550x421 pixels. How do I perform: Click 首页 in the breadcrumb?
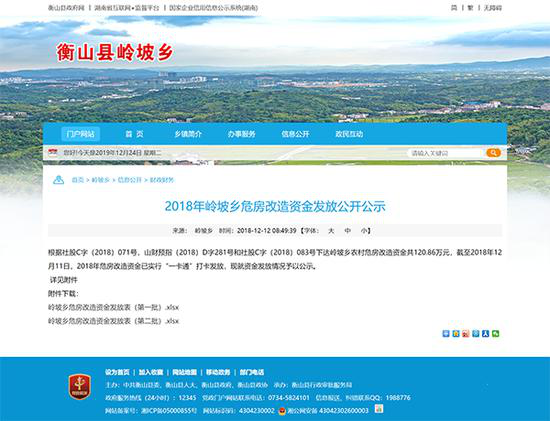click(78, 180)
